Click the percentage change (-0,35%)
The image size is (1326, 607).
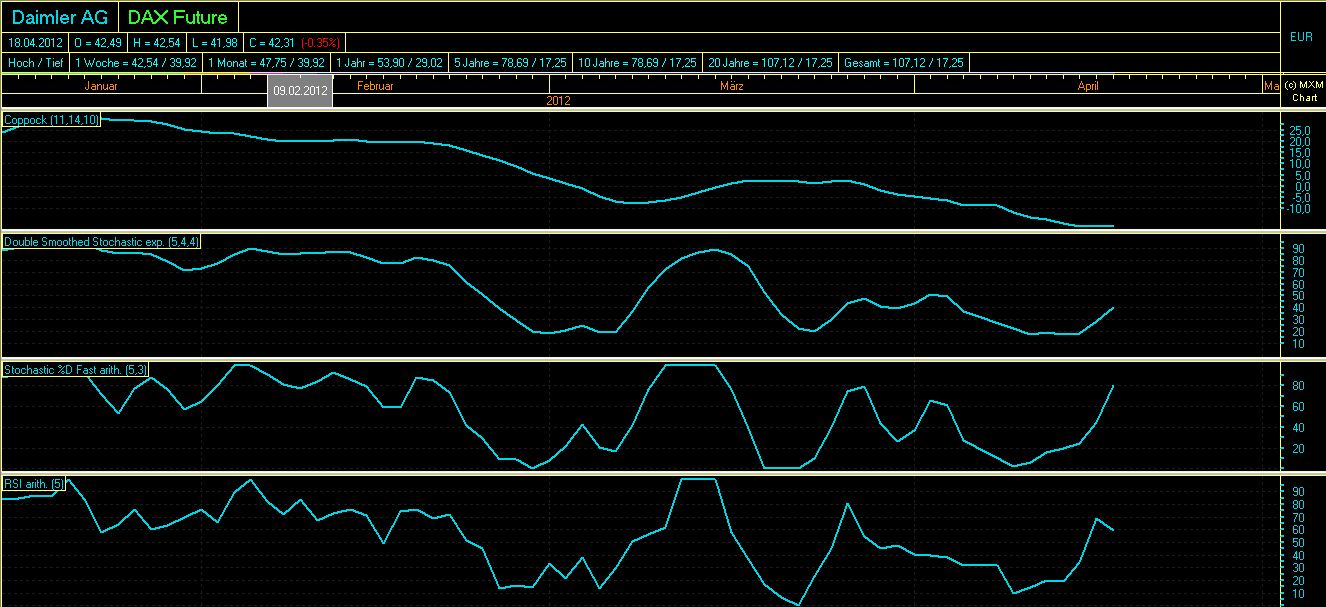(x=320, y=42)
